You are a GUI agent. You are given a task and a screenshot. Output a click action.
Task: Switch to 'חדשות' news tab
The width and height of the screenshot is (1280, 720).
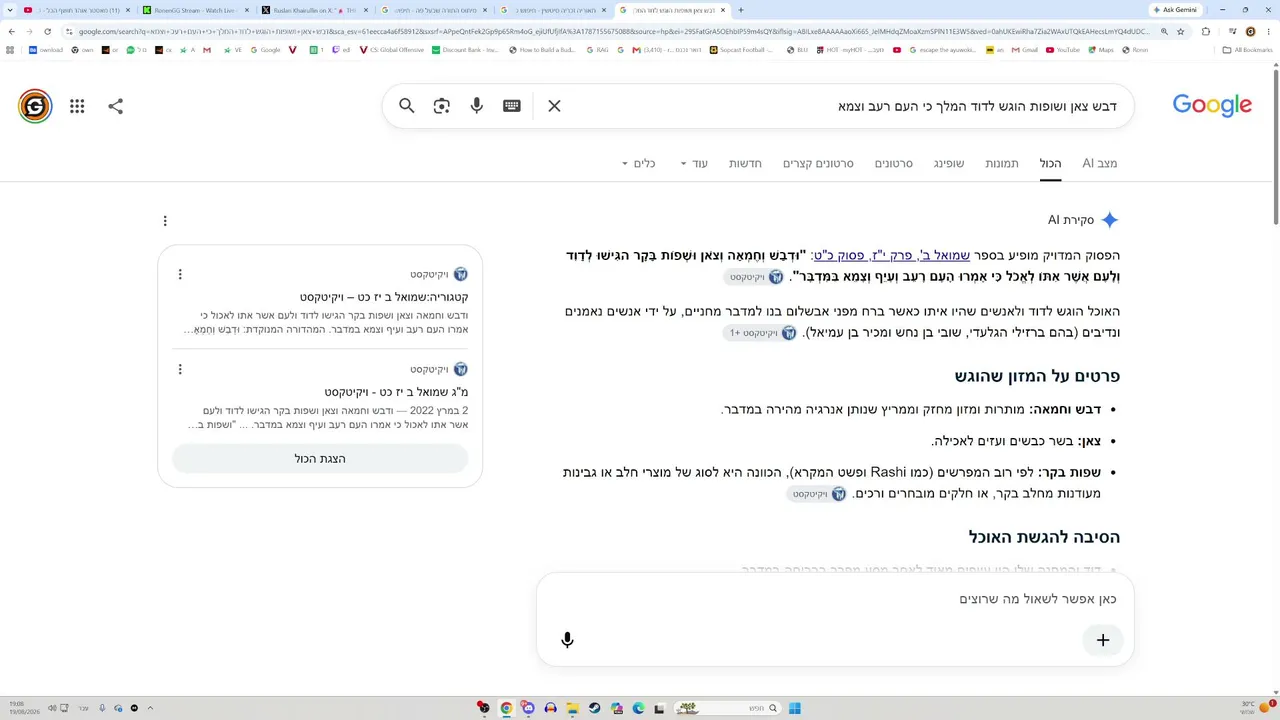[745, 163]
